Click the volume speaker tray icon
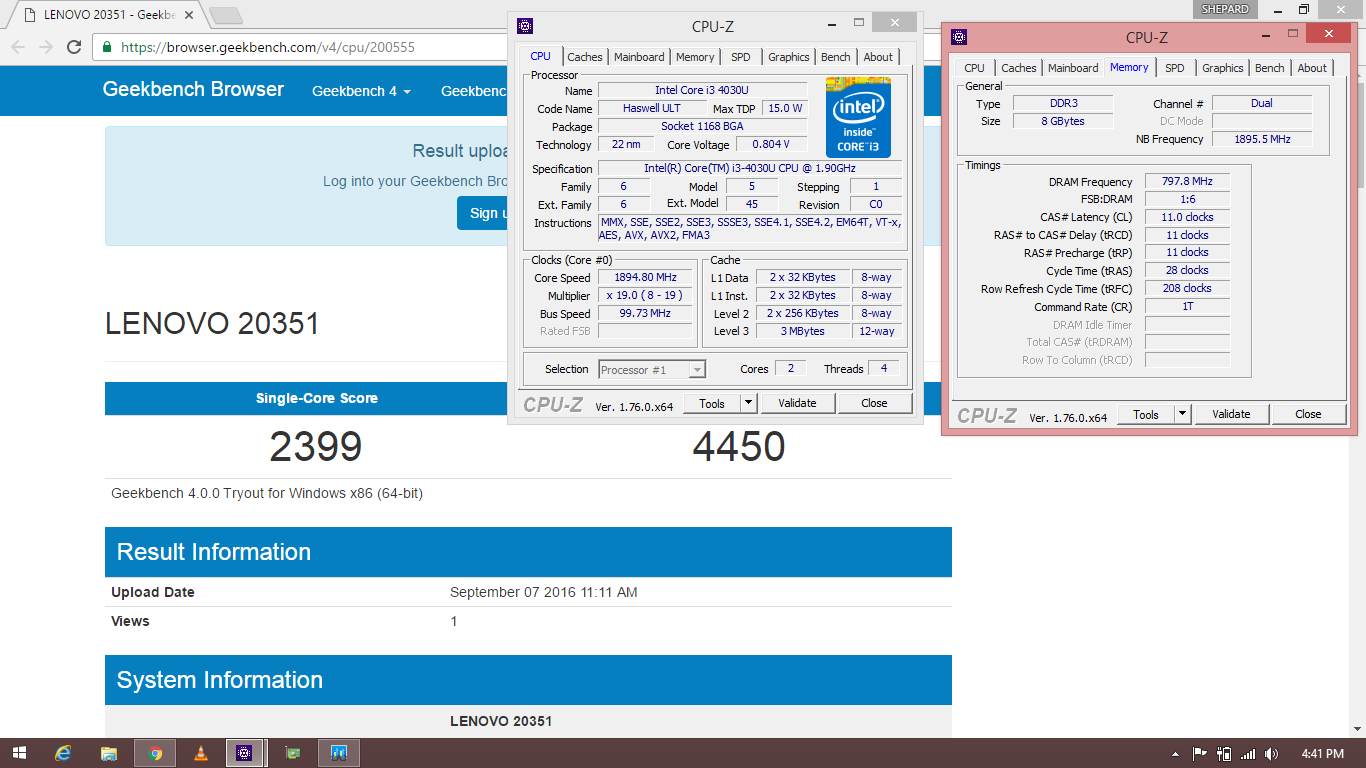Screen dimensions: 1366x768 tap(1272, 753)
